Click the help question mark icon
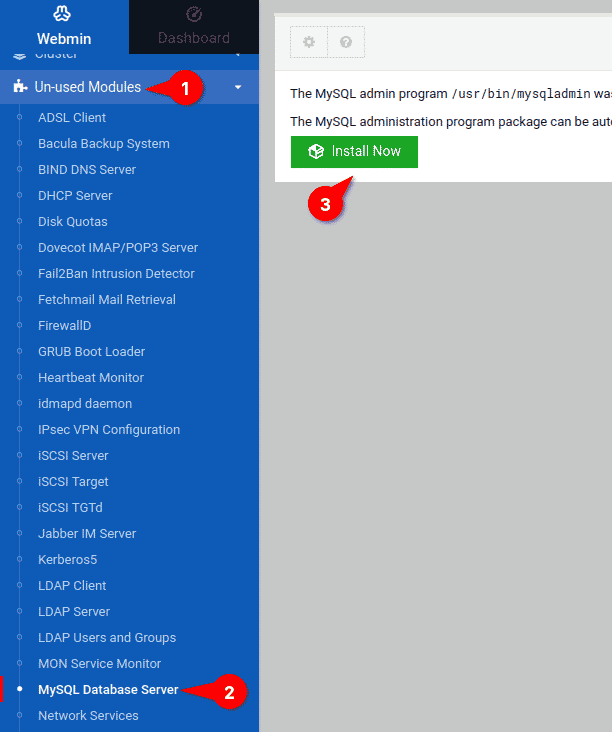612x732 pixels. pyautogui.click(x=346, y=42)
